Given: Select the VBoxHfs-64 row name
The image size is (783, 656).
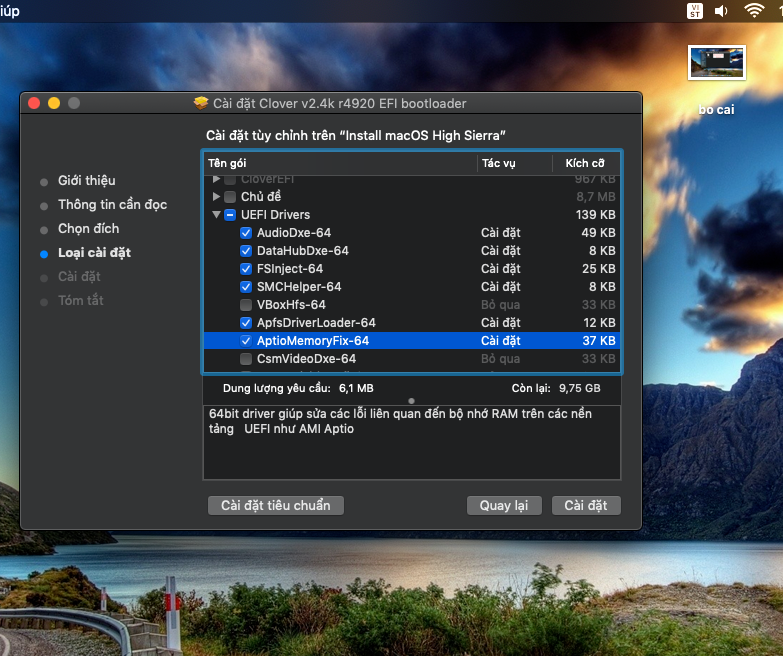Looking at the screenshot, I should coord(291,305).
